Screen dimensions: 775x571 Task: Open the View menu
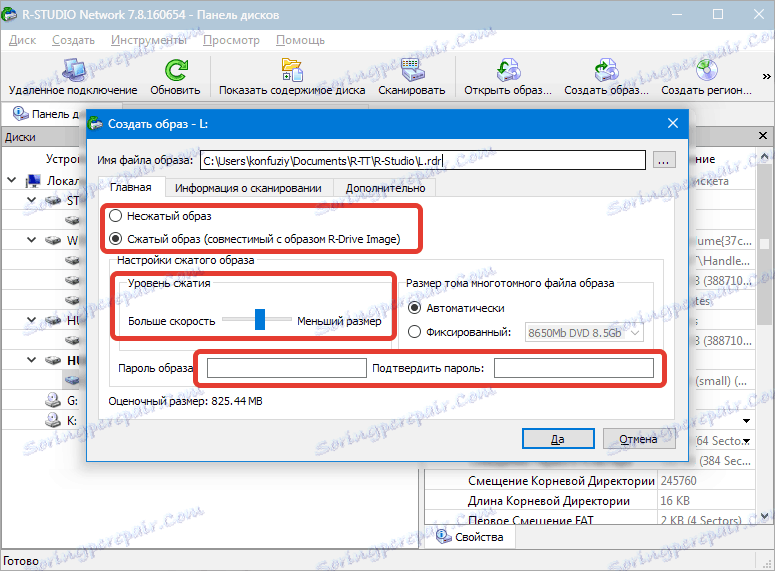pyautogui.click(x=231, y=40)
